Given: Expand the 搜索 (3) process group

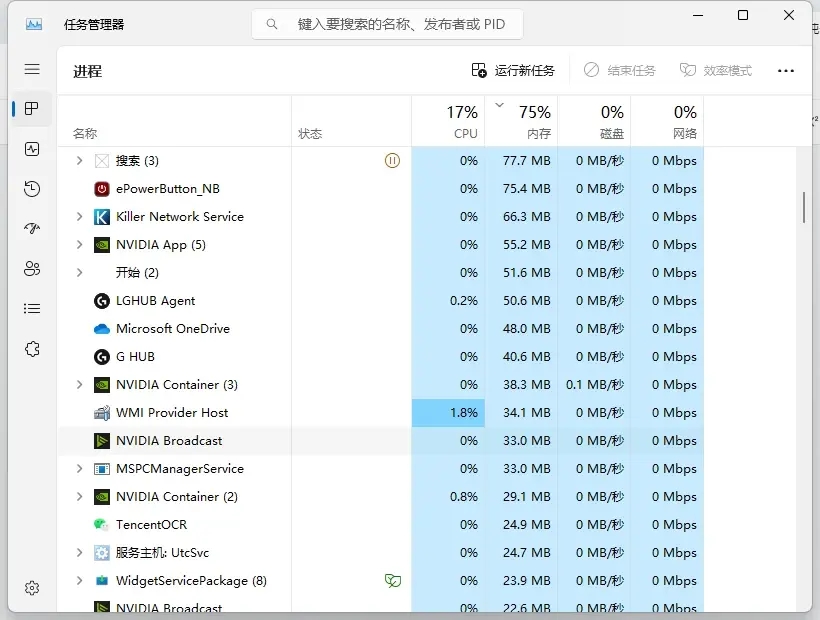Looking at the screenshot, I should pyautogui.click(x=79, y=160).
